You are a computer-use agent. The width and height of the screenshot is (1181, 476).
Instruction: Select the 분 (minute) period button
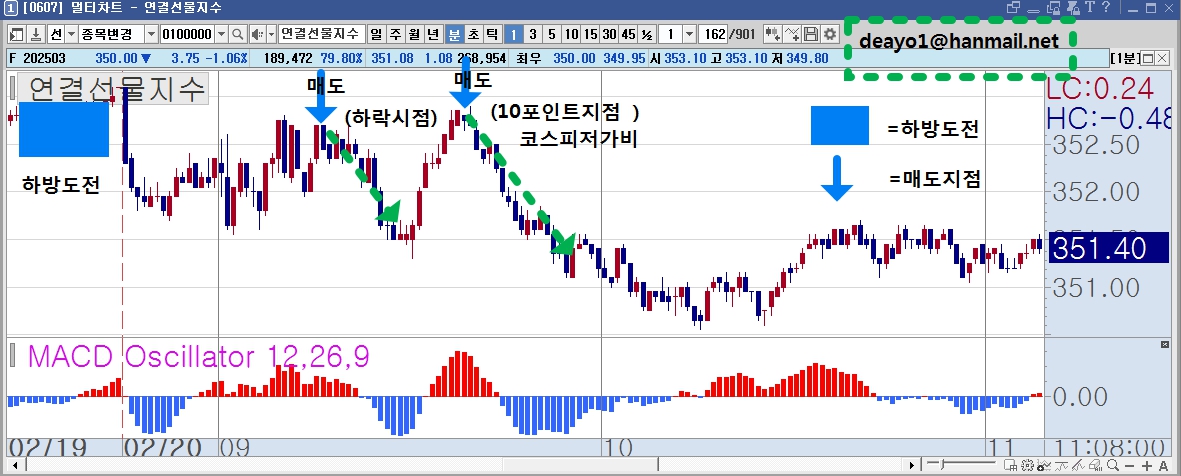(455, 34)
